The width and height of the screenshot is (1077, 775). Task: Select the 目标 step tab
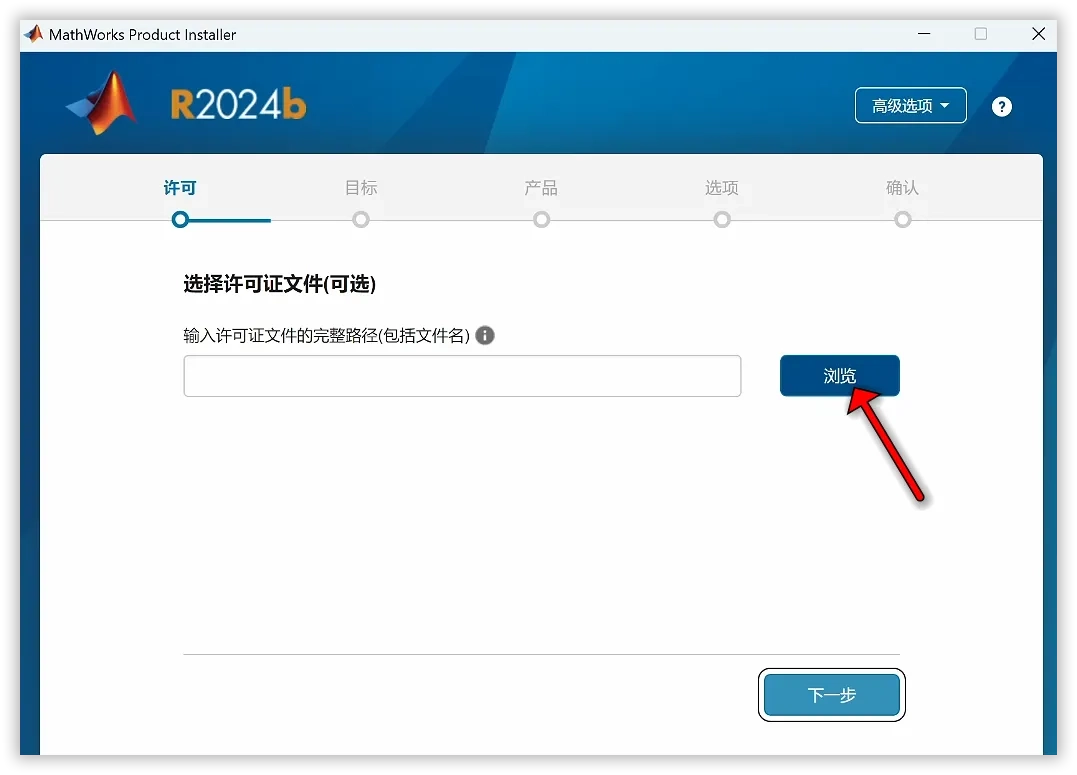pyautogui.click(x=361, y=188)
